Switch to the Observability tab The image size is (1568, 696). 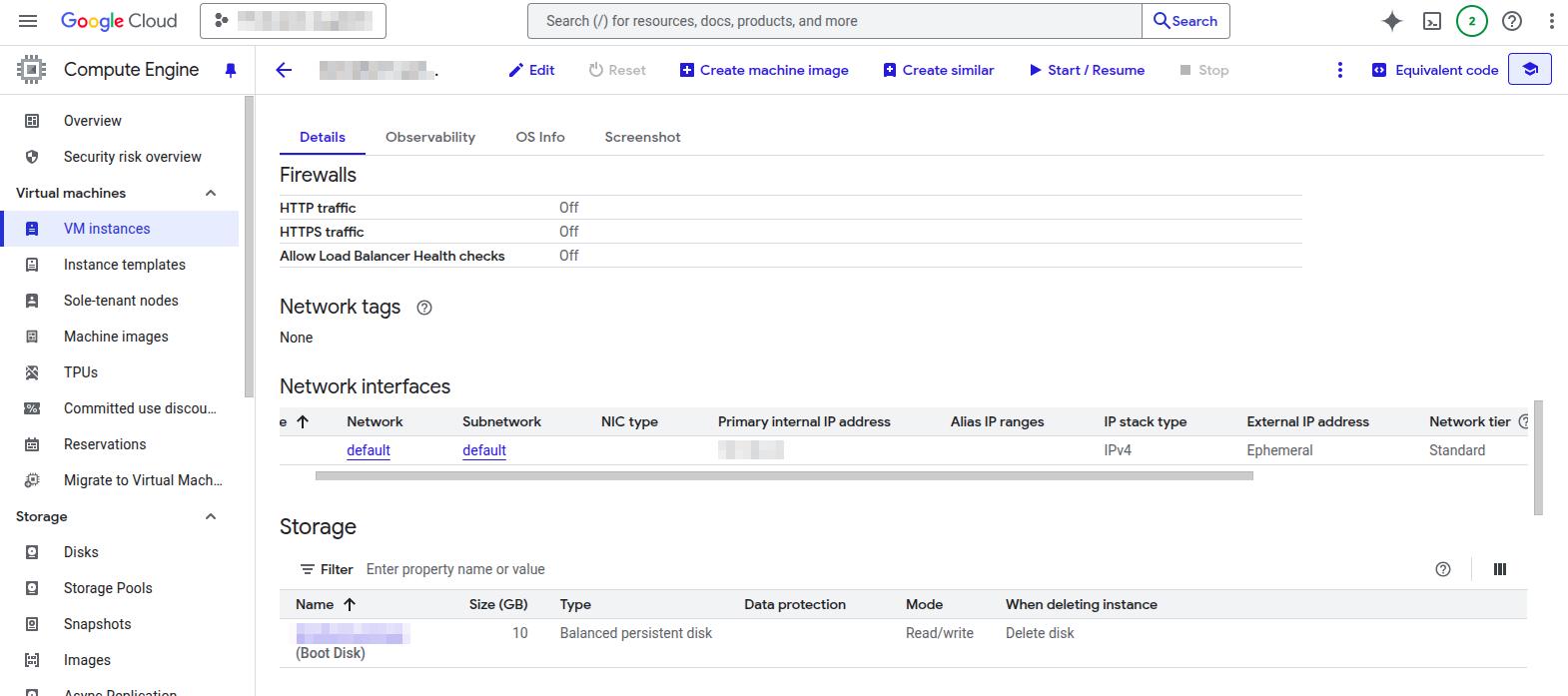430,137
